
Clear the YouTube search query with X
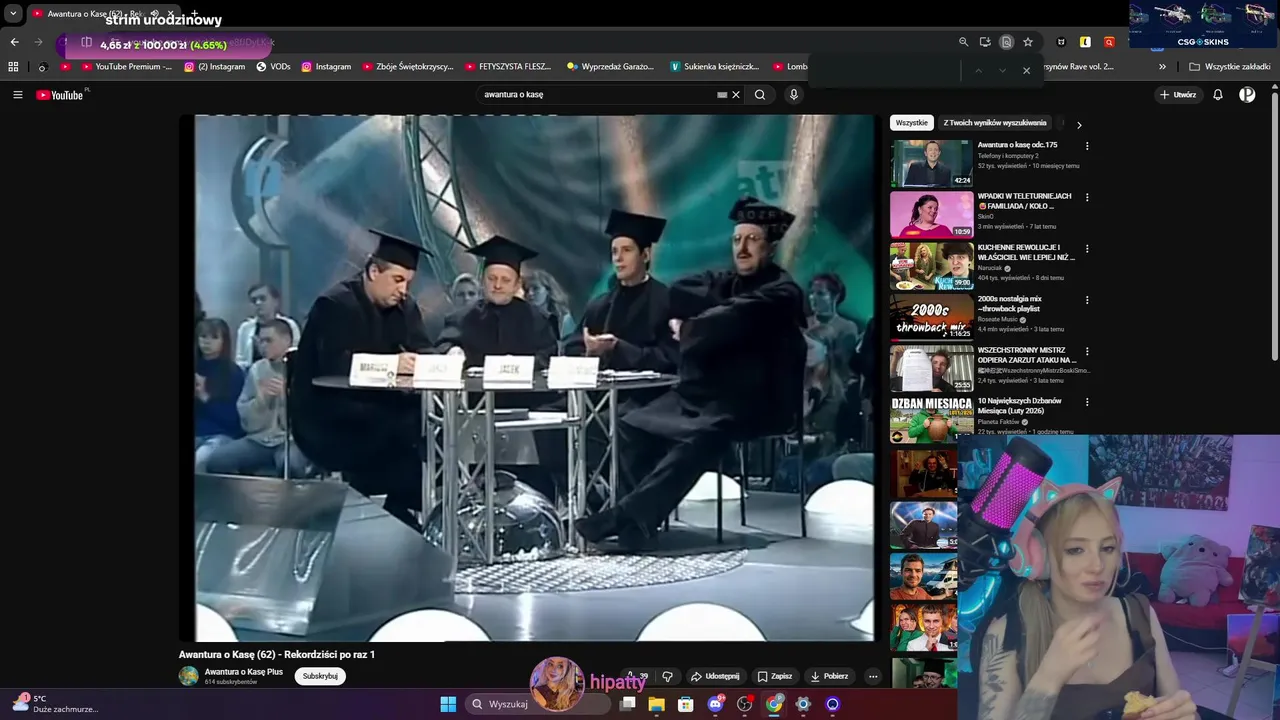tap(736, 95)
